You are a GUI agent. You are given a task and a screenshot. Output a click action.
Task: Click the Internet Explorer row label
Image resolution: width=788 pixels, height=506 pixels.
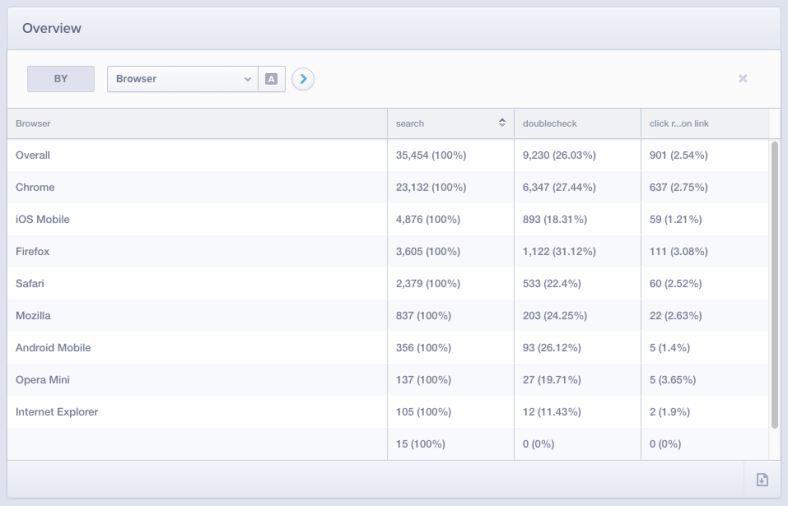point(57,412)
